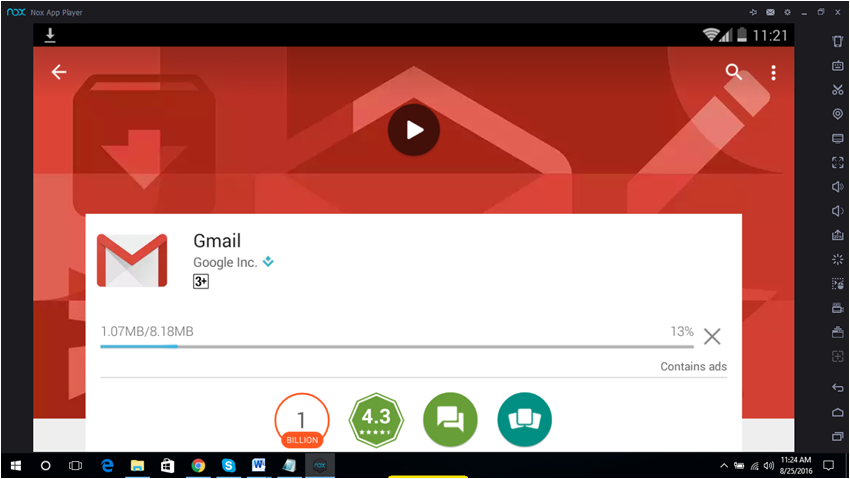Open the 4.3 star rating badge
The height and width of the screenshot is (479, 850).
click(376, 420)
